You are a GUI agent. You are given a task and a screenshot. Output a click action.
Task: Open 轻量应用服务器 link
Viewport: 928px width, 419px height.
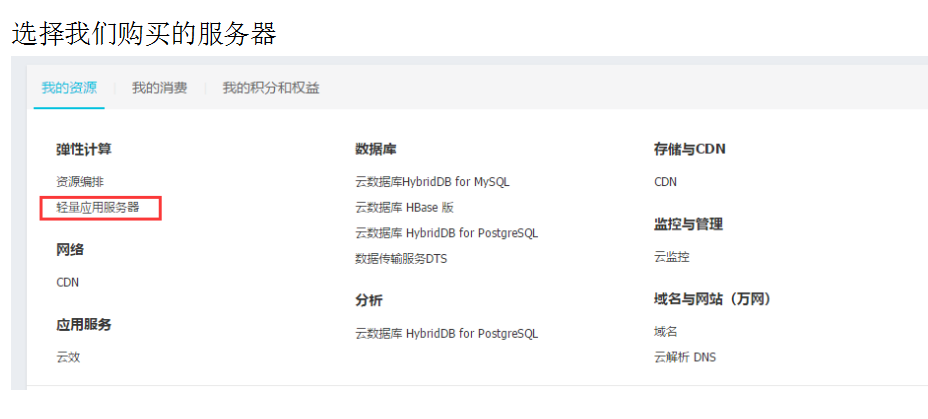pyautogui.click(x=98, y=208)
